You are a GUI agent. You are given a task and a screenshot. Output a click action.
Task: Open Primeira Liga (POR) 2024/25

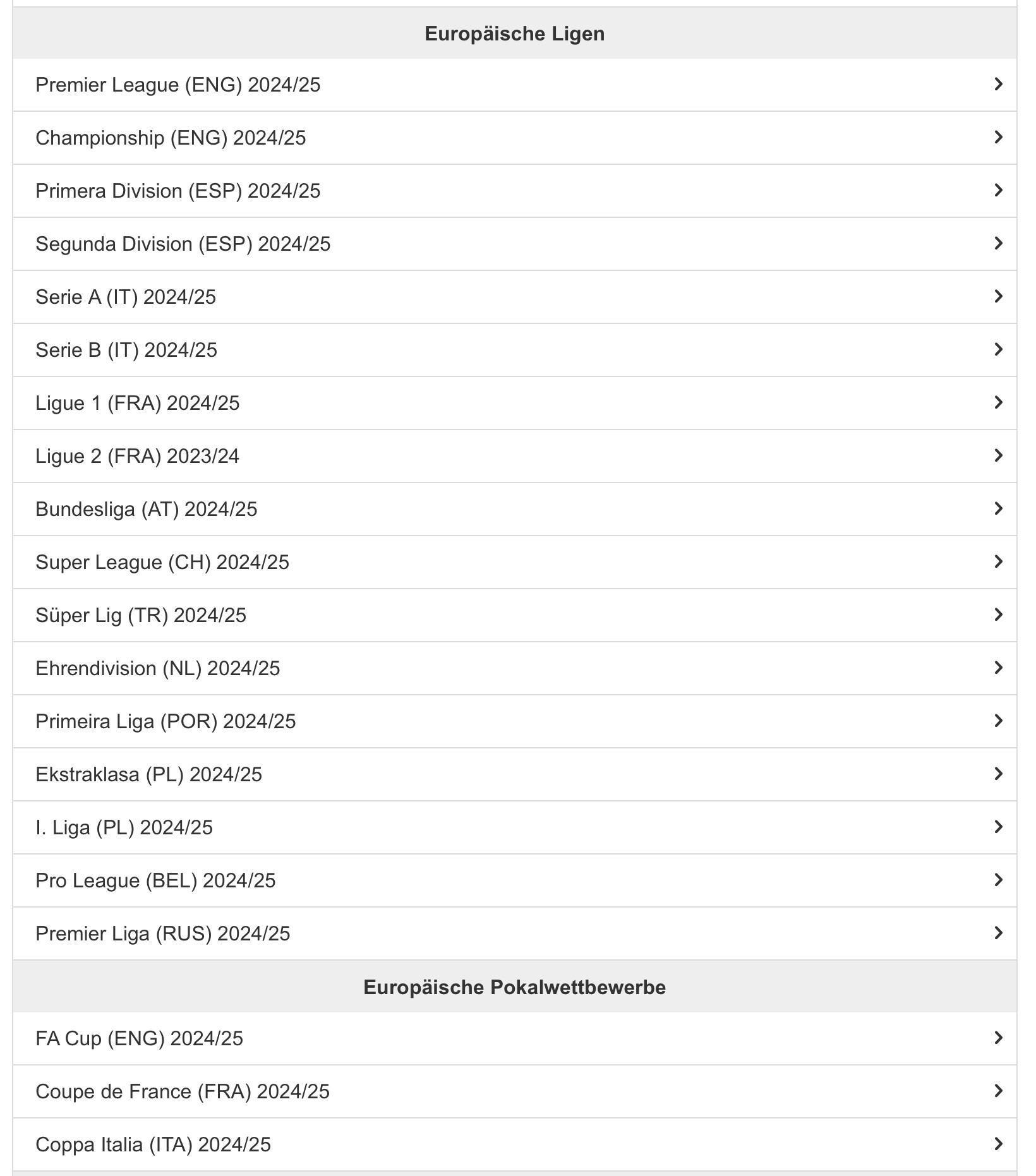[166, 721]
